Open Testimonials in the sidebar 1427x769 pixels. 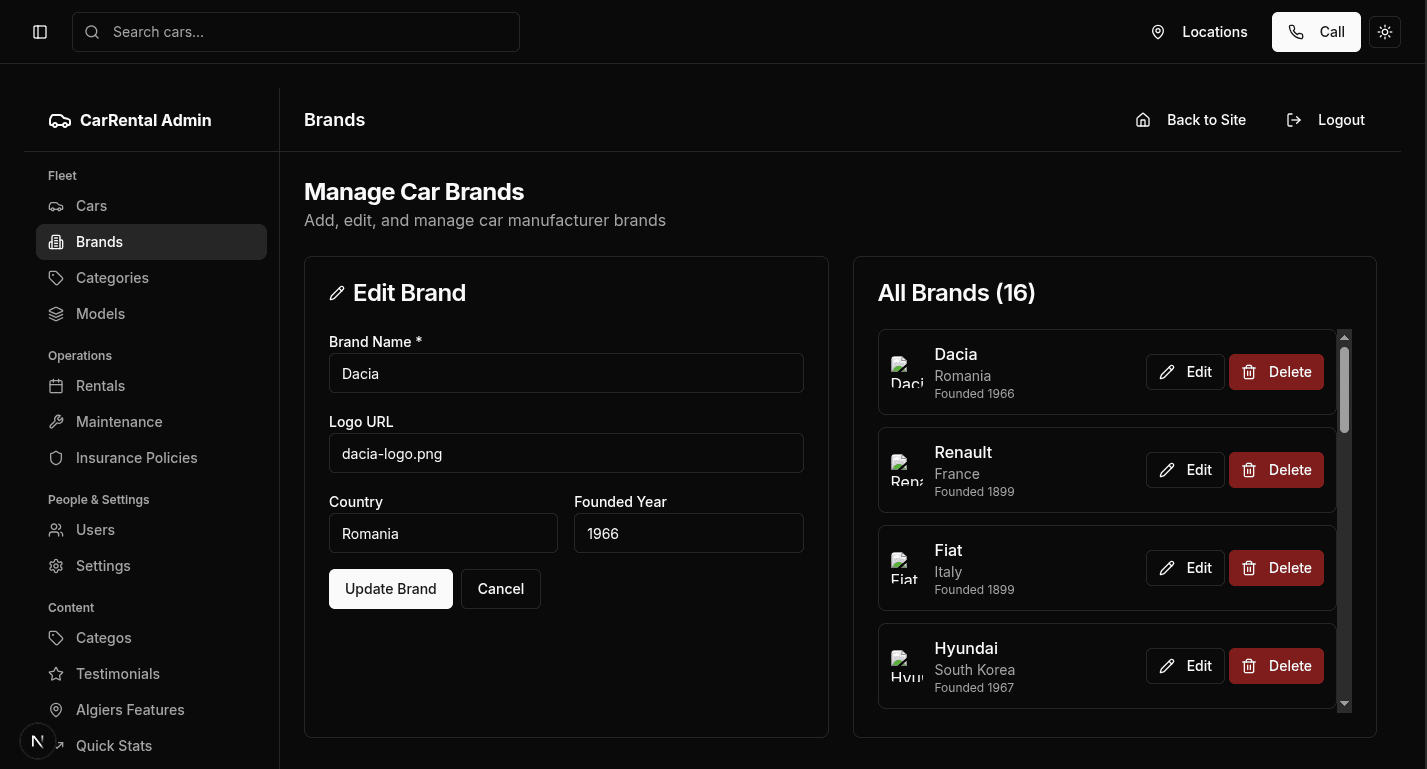[x=151, y=674]
